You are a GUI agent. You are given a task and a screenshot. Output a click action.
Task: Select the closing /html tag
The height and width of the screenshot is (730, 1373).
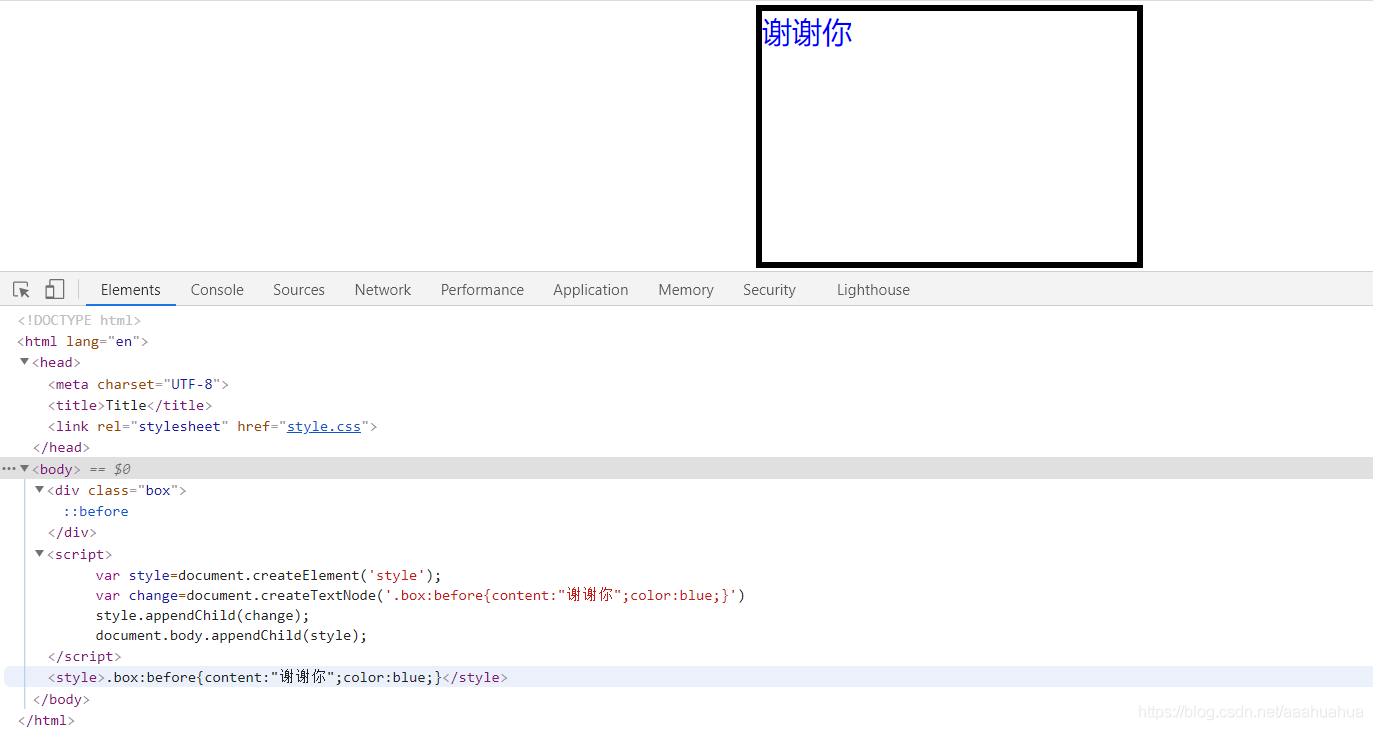46,720
